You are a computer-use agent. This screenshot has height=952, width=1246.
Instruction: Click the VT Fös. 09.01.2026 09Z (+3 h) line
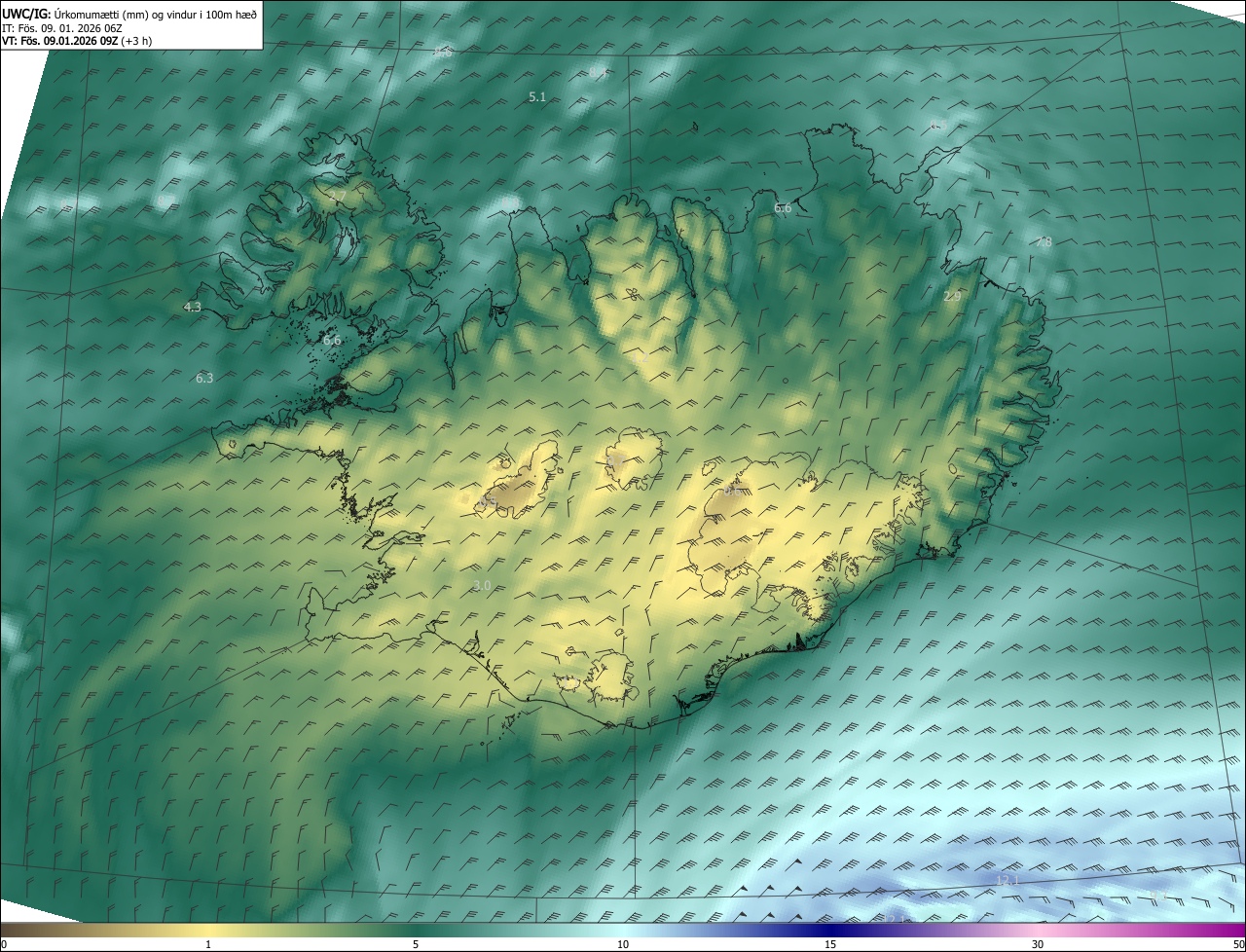point(77,41)
